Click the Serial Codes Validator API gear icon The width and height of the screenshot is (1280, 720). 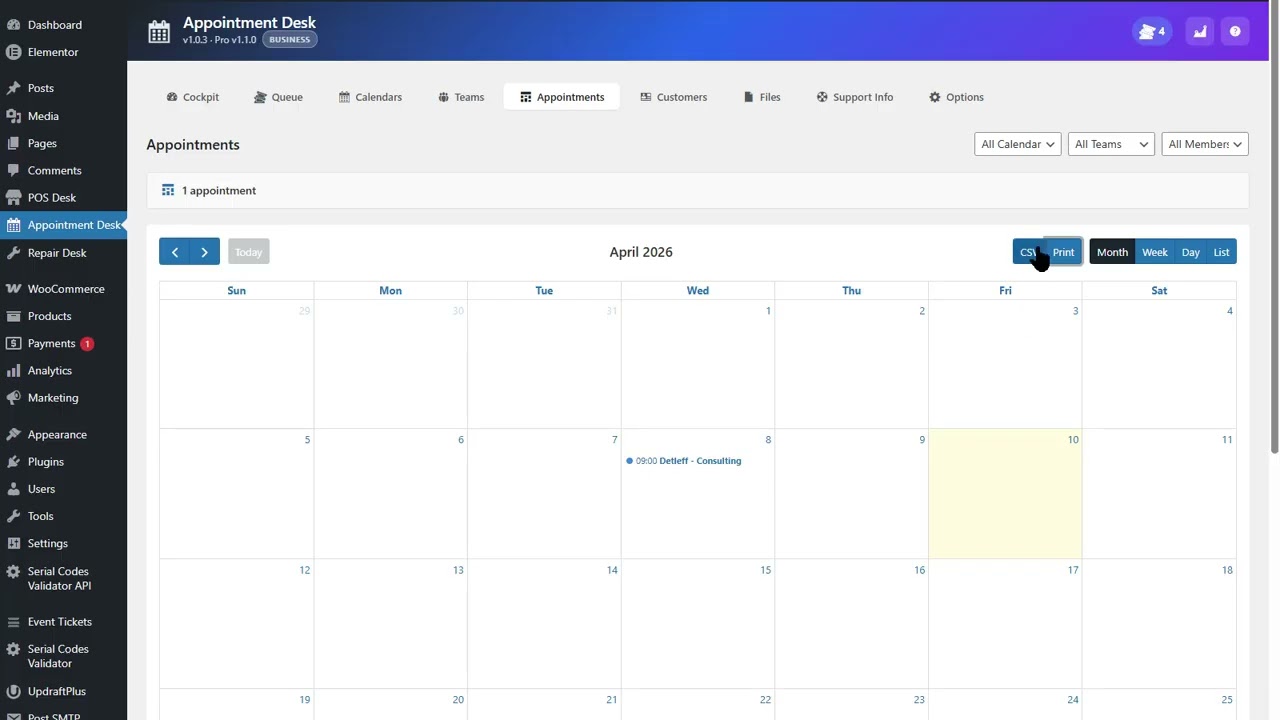tap(13, 572)
